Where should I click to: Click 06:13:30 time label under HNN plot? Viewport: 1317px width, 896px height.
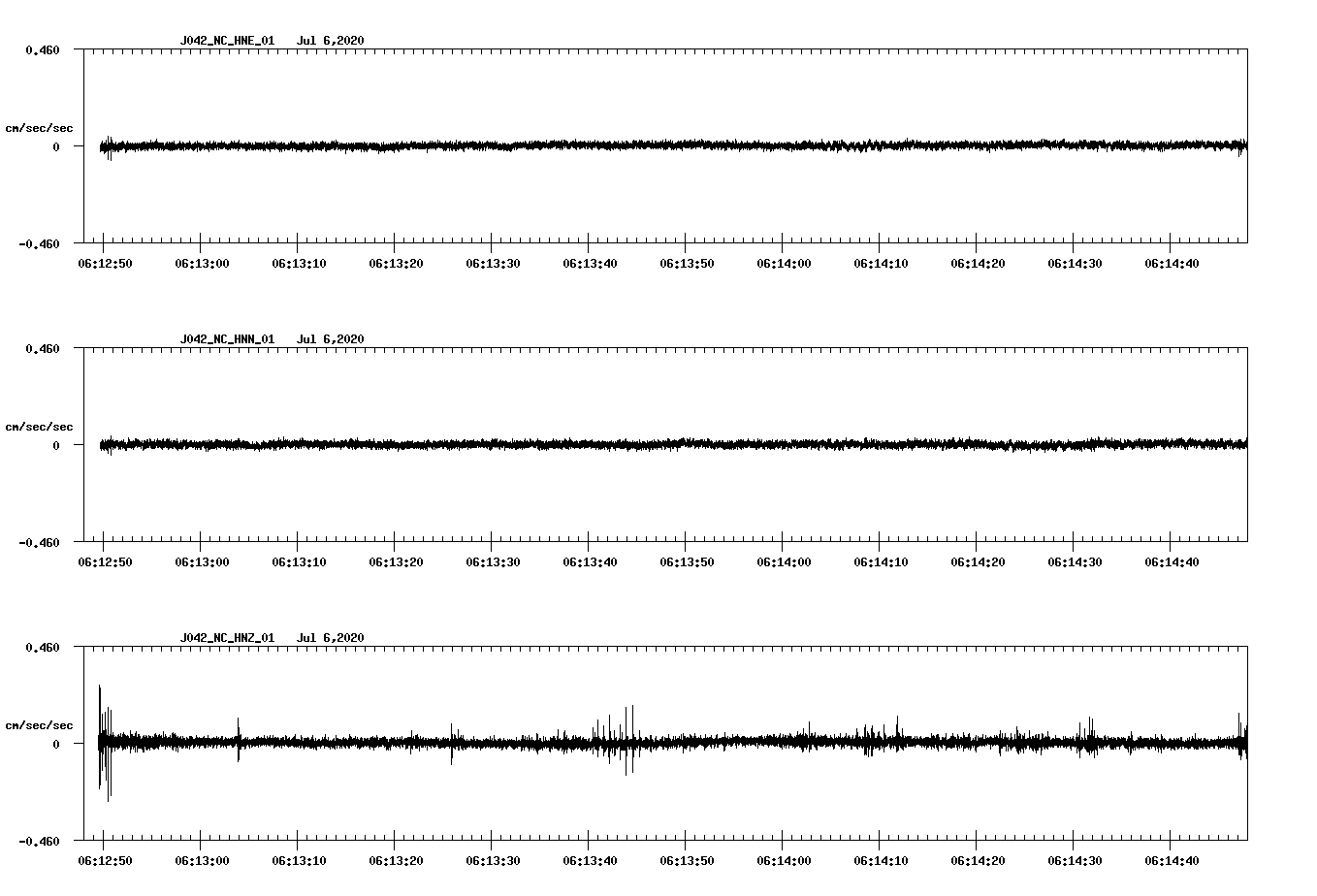(x=493, y=562)
